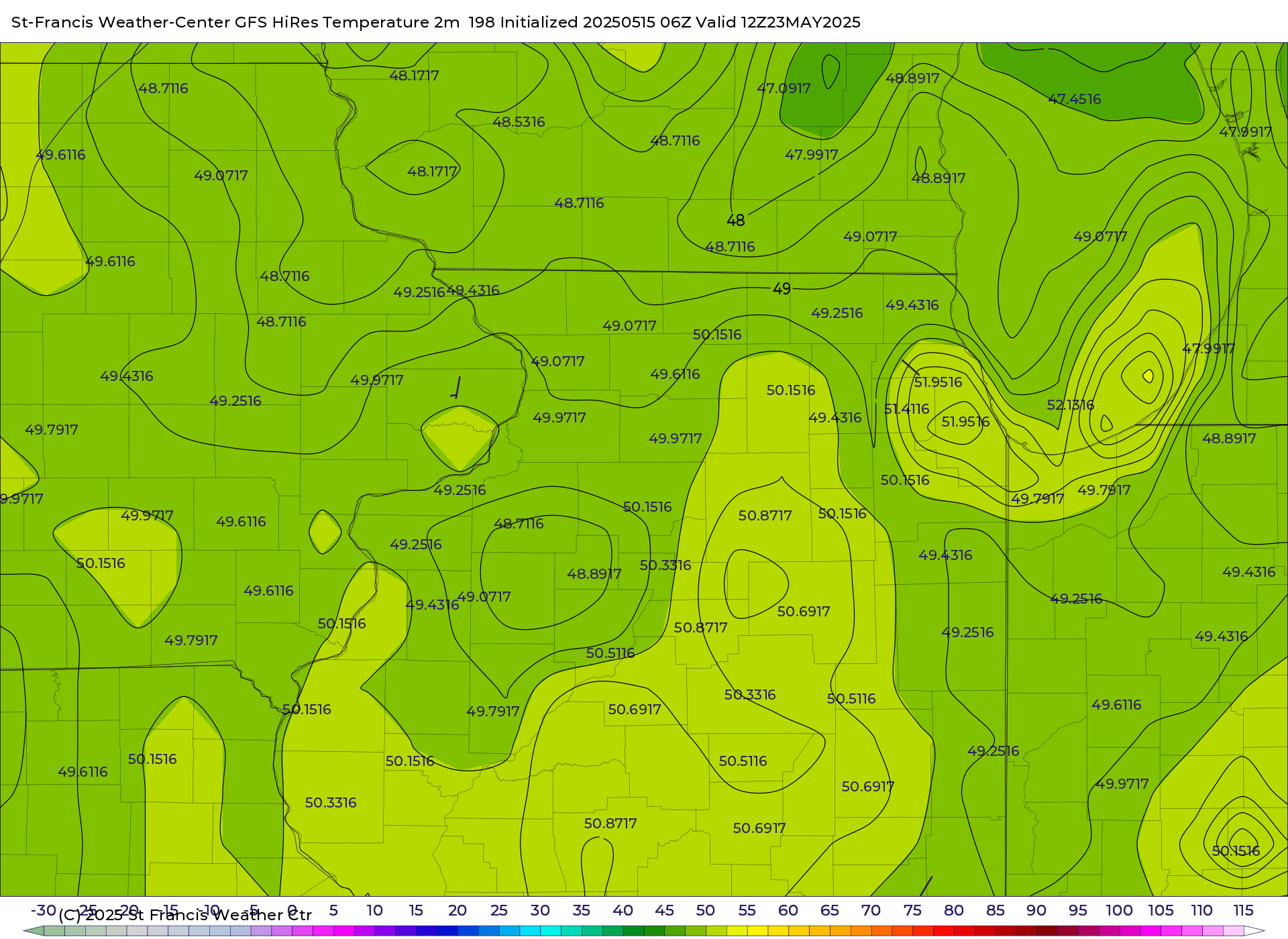Click color bar label 55
The width and height of the screenshot is (1288, 939).
[x=747, y=911]
